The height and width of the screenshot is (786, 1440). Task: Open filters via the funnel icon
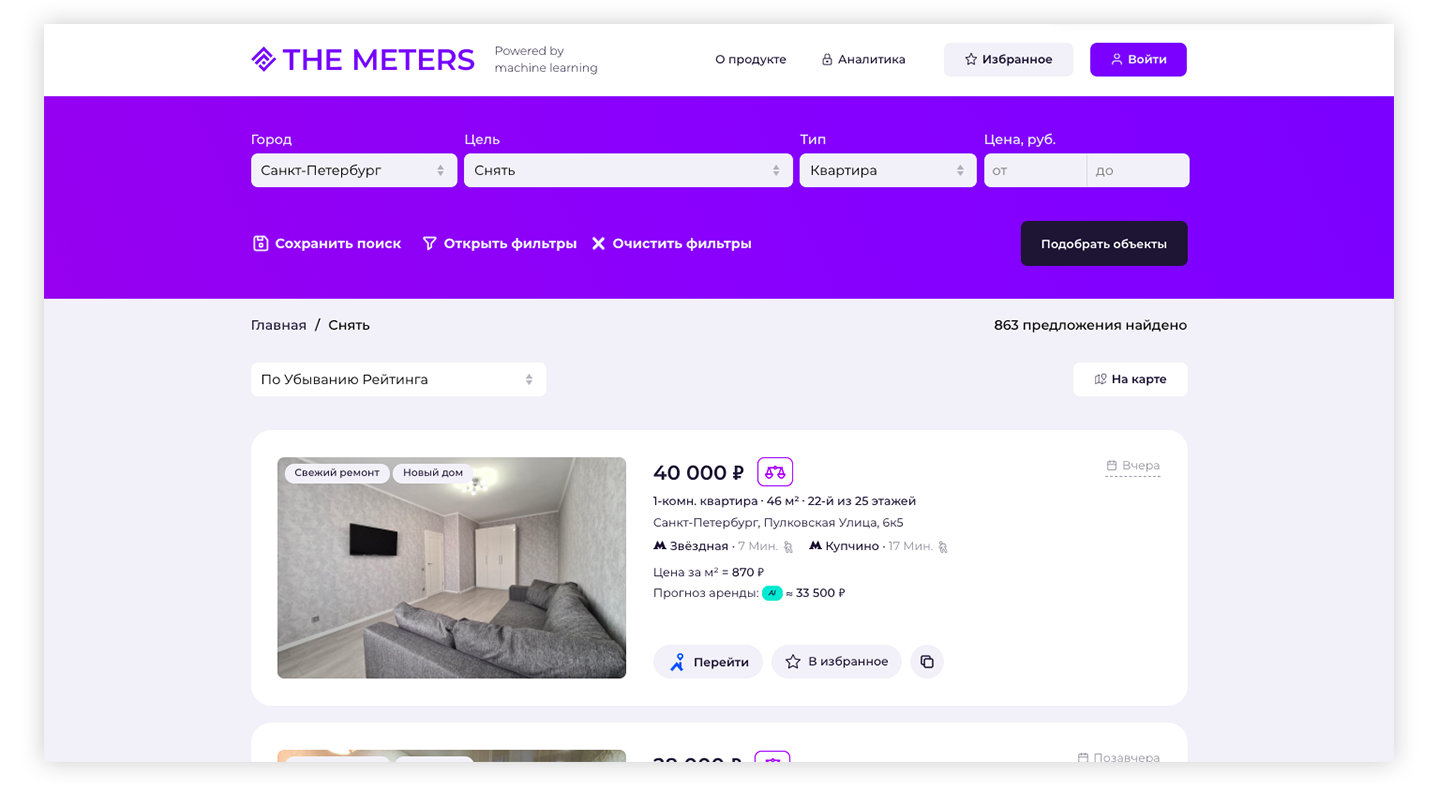point(429,243)
